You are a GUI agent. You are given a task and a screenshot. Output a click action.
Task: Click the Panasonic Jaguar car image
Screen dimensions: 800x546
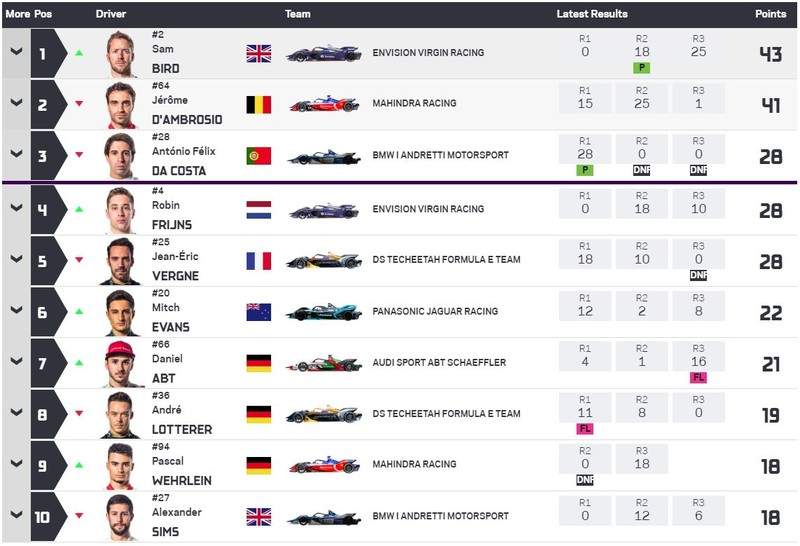coord(323,313)
